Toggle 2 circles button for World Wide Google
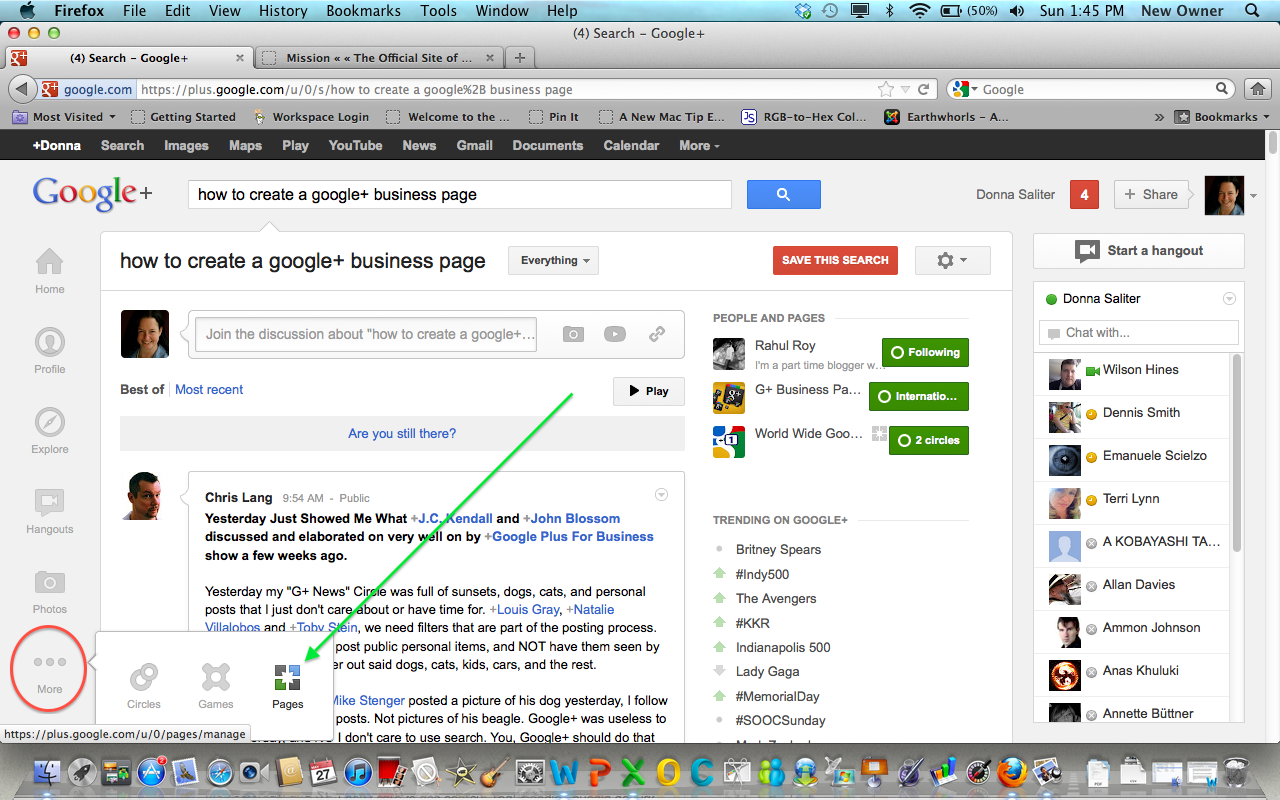 (x=929, y=440)
